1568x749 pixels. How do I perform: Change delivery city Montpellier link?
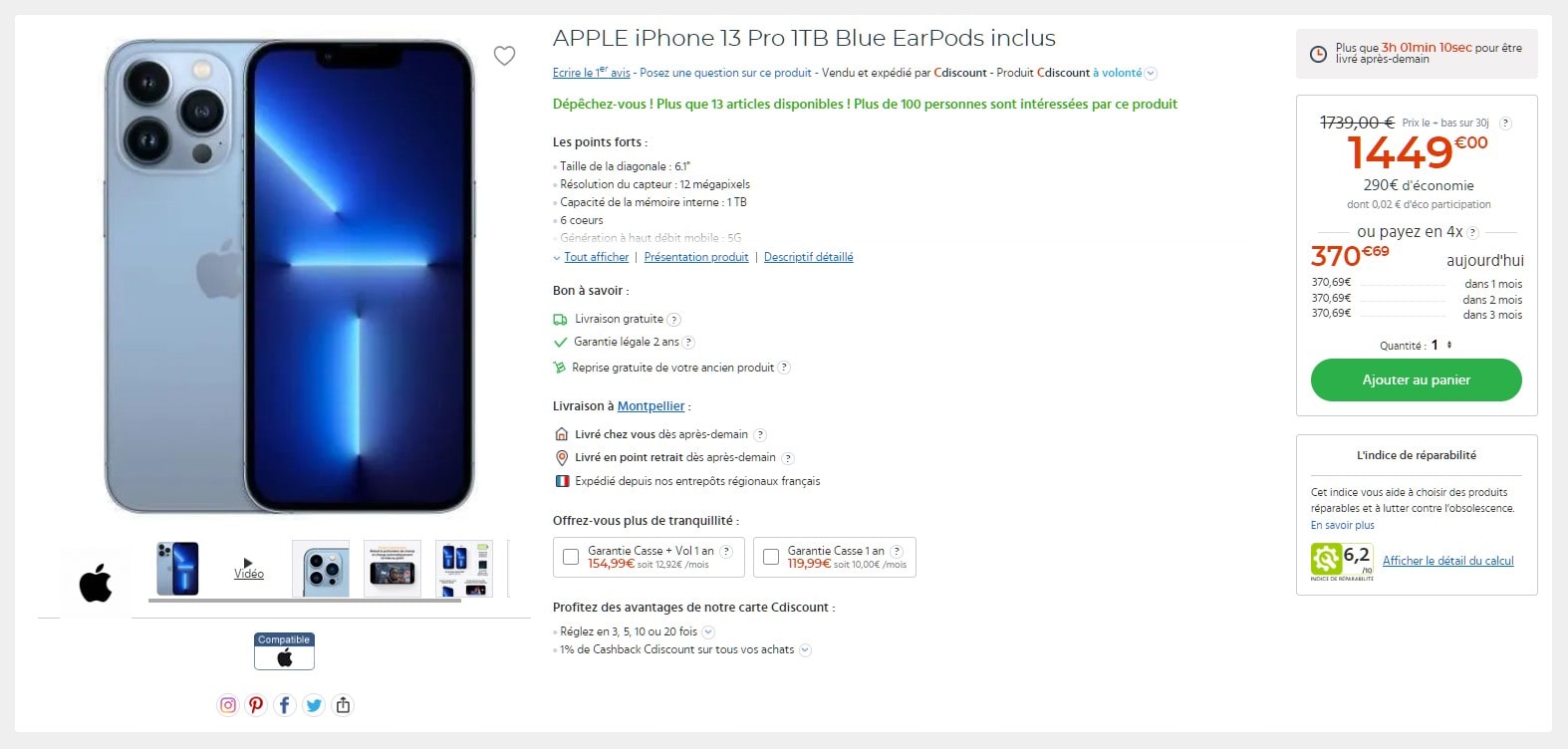651,406
